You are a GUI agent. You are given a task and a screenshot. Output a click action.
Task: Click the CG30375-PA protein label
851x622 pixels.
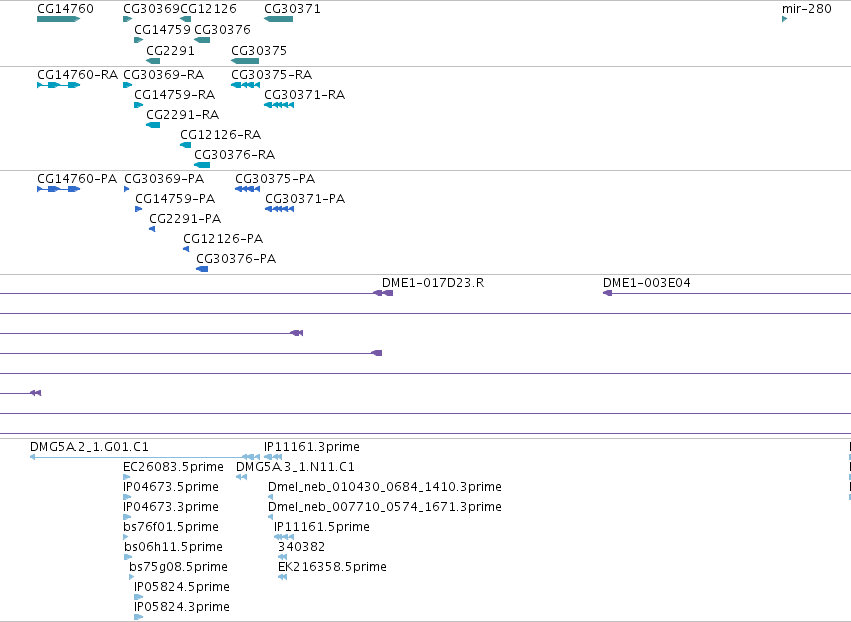[275, 179]
